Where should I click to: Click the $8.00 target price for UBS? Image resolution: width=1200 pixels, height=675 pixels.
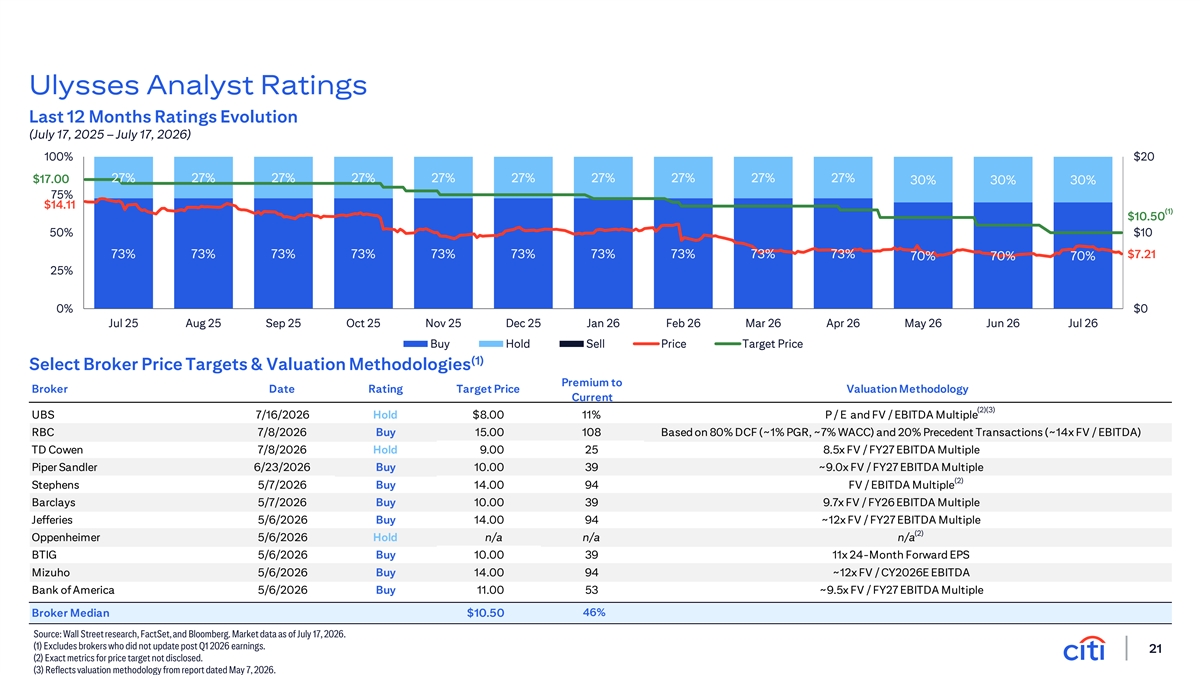click(488, 413)
